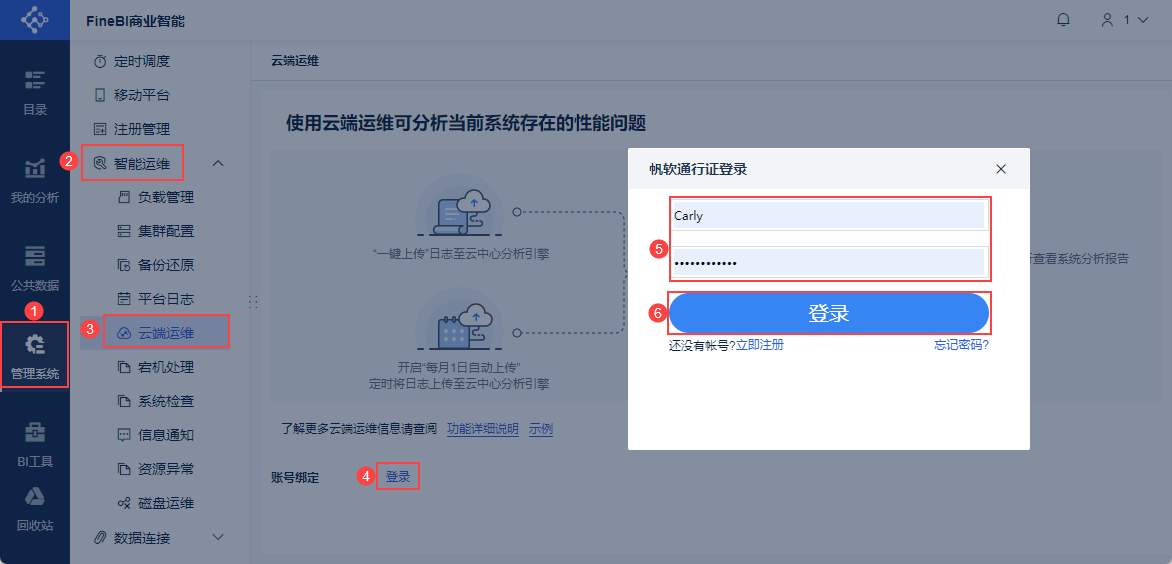1172x564 pixels.
Task: Collapse the 智能运维 section chevron
Action: 218,163
